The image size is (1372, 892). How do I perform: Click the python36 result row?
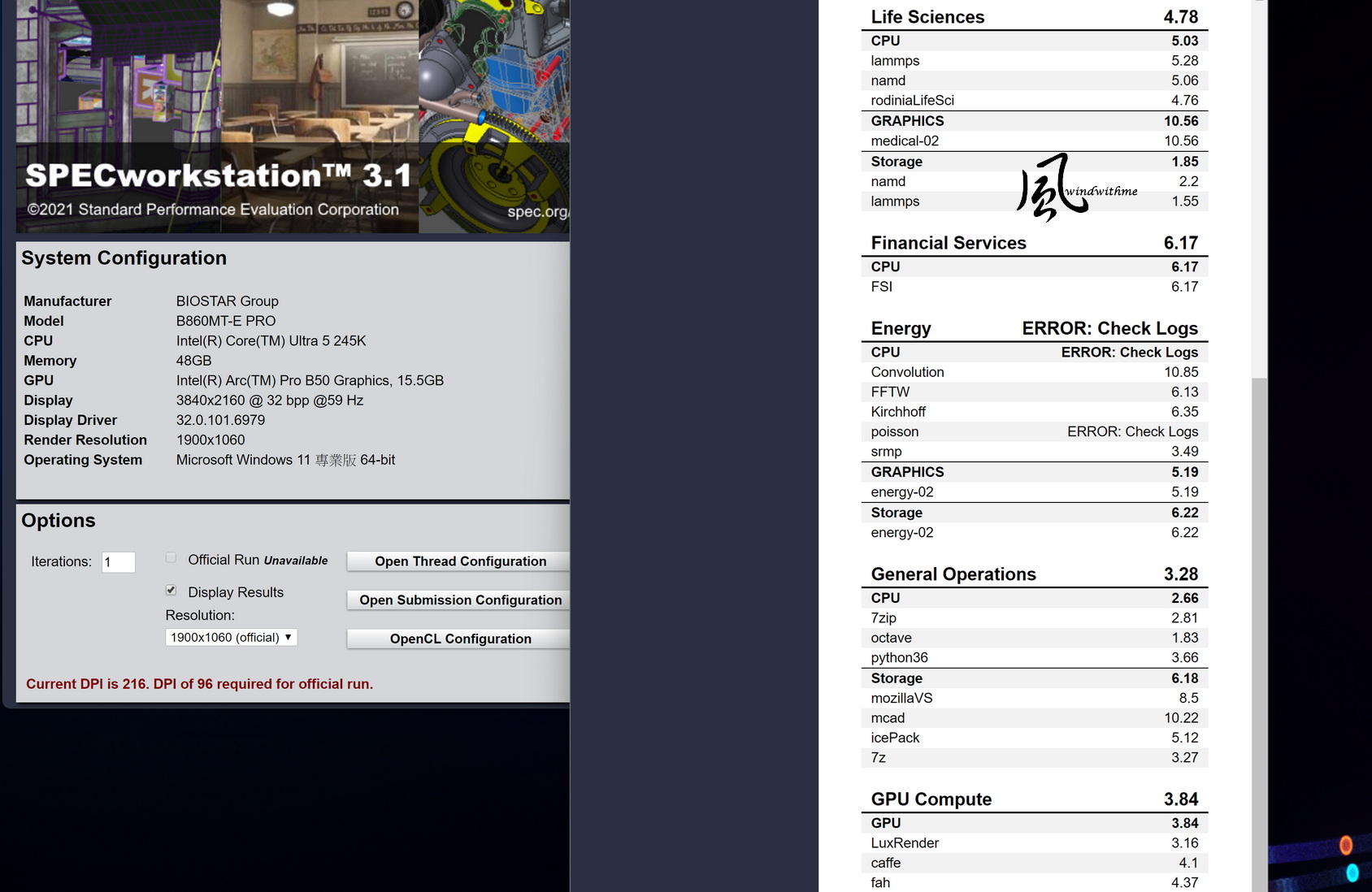pyautogui.click(x=1035, y=658)
